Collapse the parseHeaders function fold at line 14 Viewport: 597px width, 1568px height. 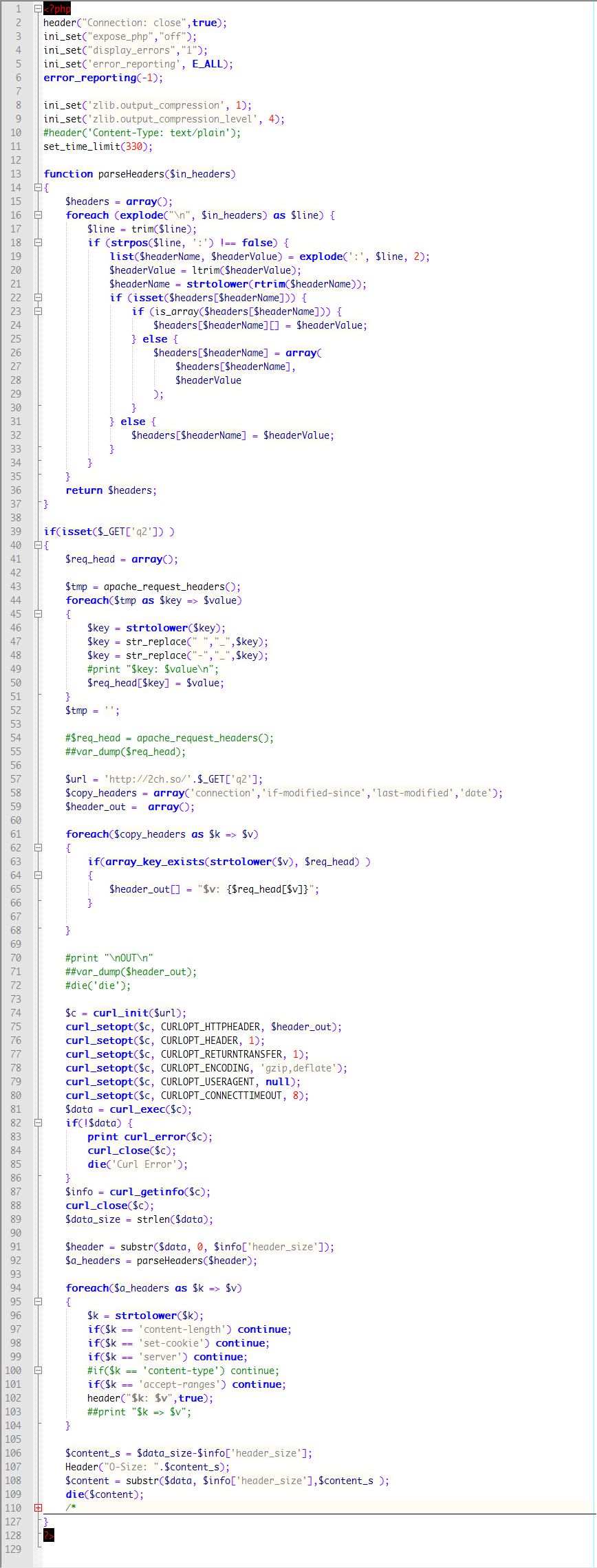pos(38,188)
